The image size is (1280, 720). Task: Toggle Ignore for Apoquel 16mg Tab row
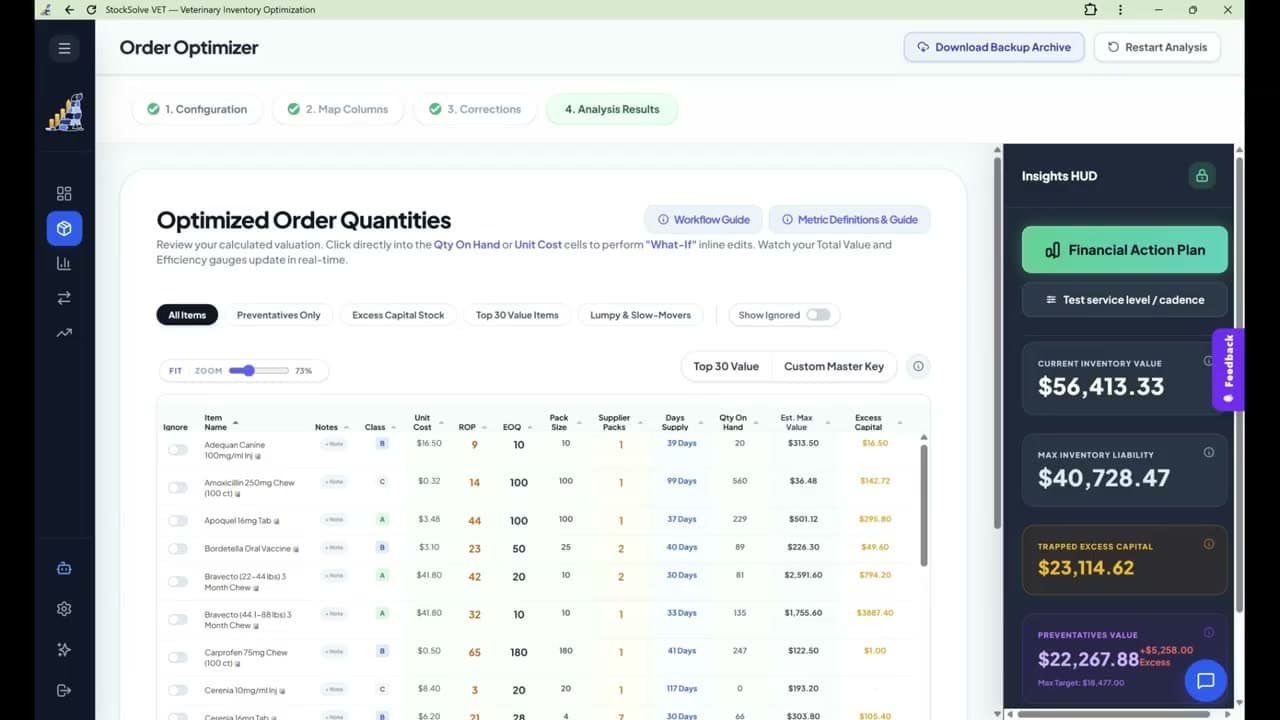pos(177,521)
